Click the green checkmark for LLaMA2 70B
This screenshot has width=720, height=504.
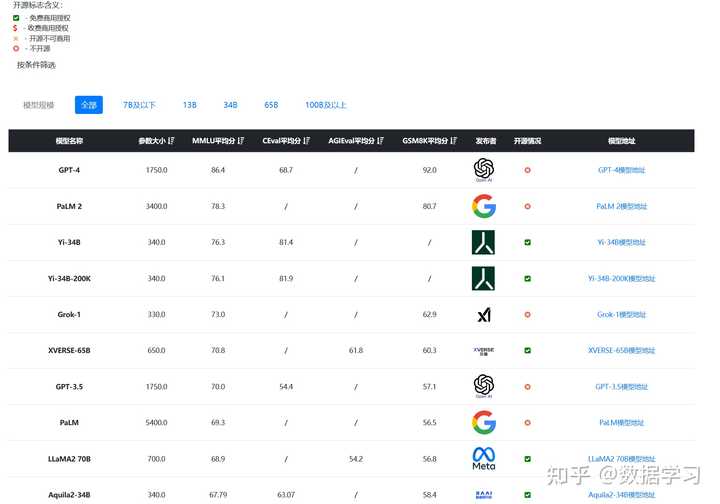point(527,459)
